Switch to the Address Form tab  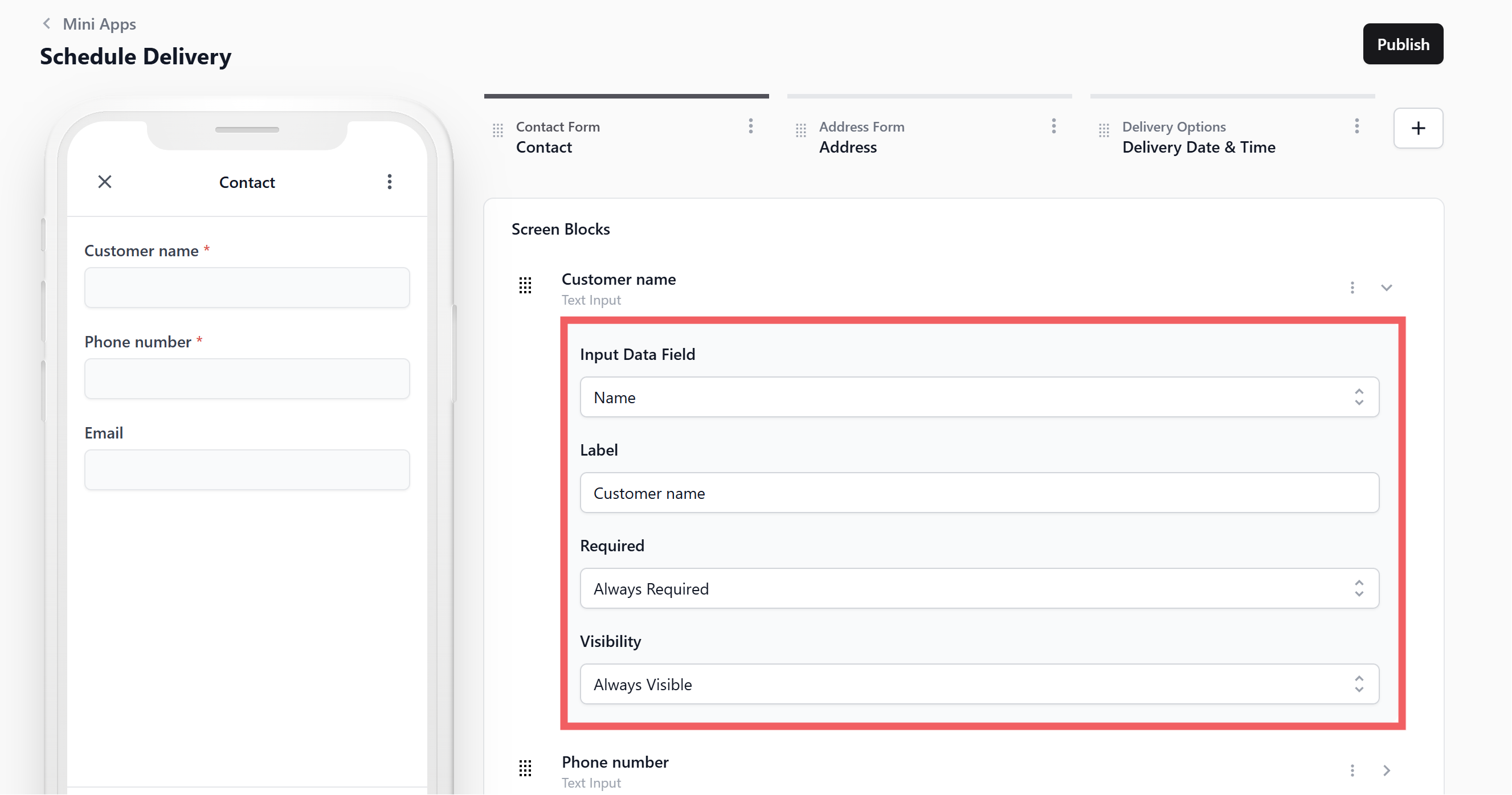tap(861, 137)
